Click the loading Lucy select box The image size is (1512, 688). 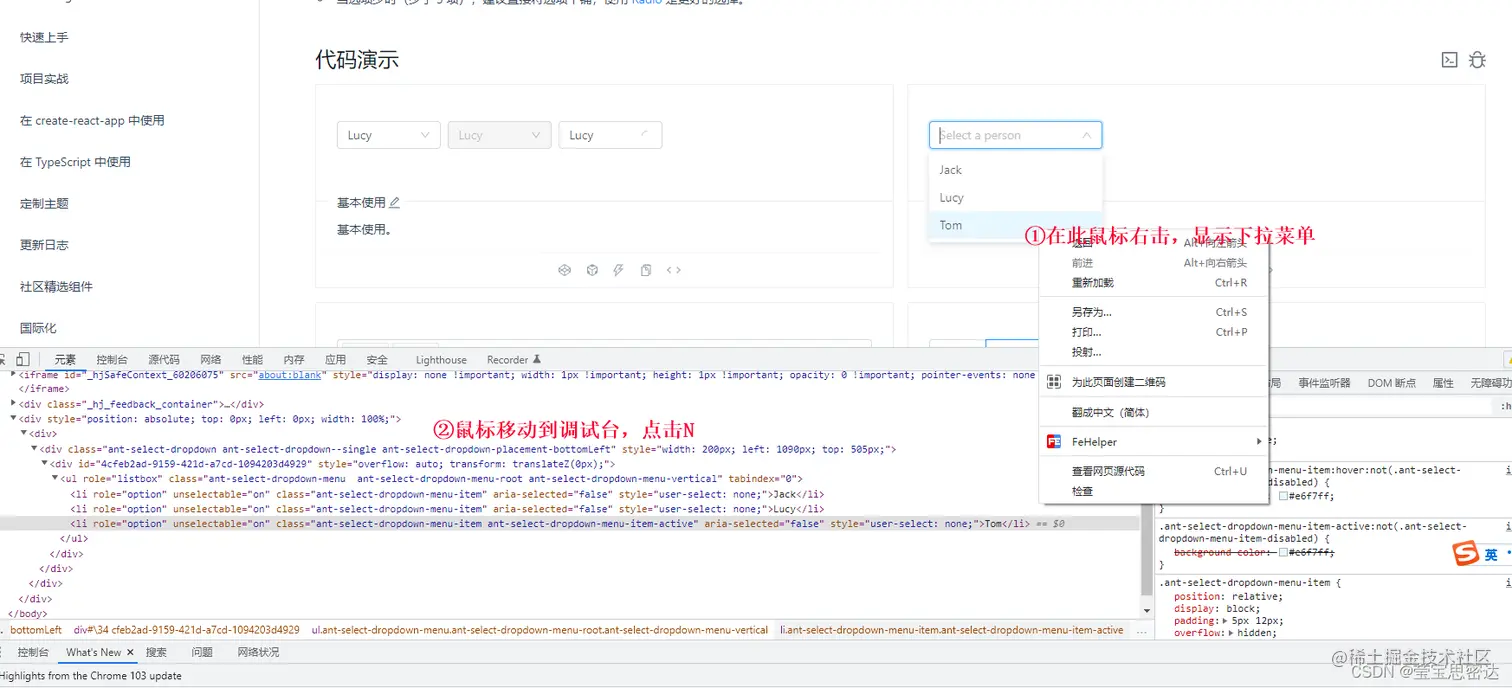coord(610,135)
